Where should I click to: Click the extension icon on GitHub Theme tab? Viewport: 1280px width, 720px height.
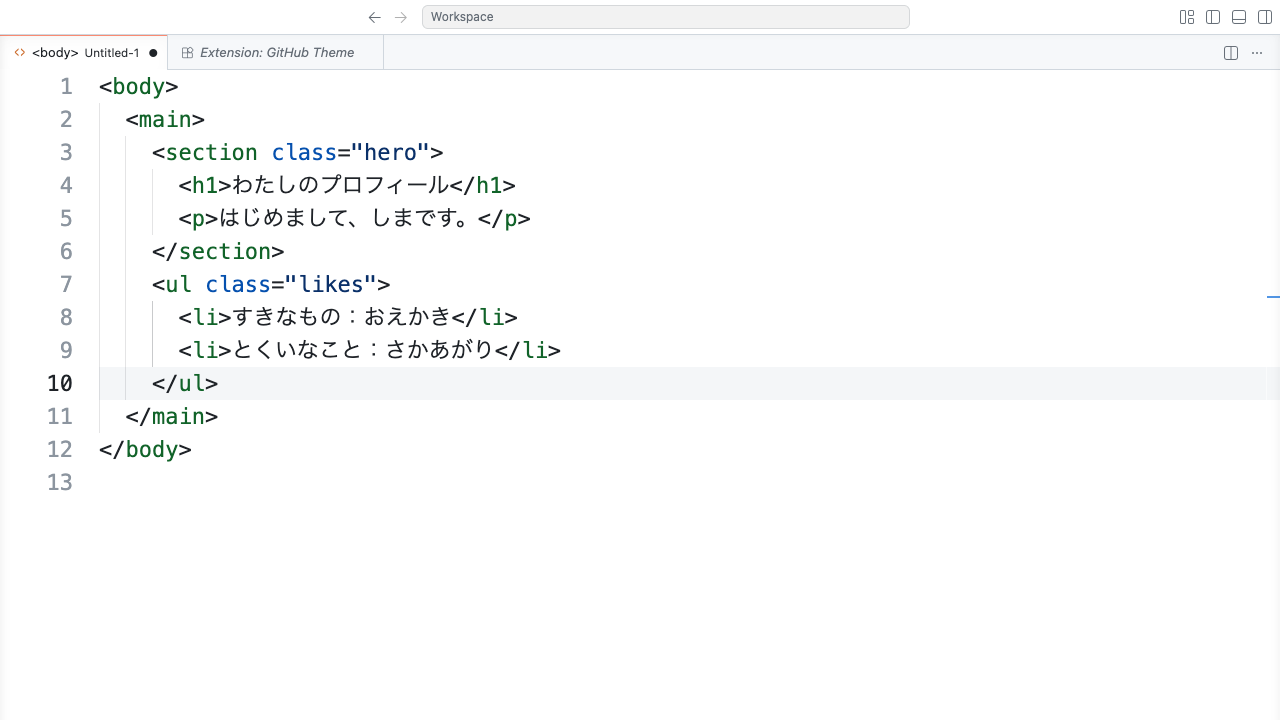coord(187,53)
